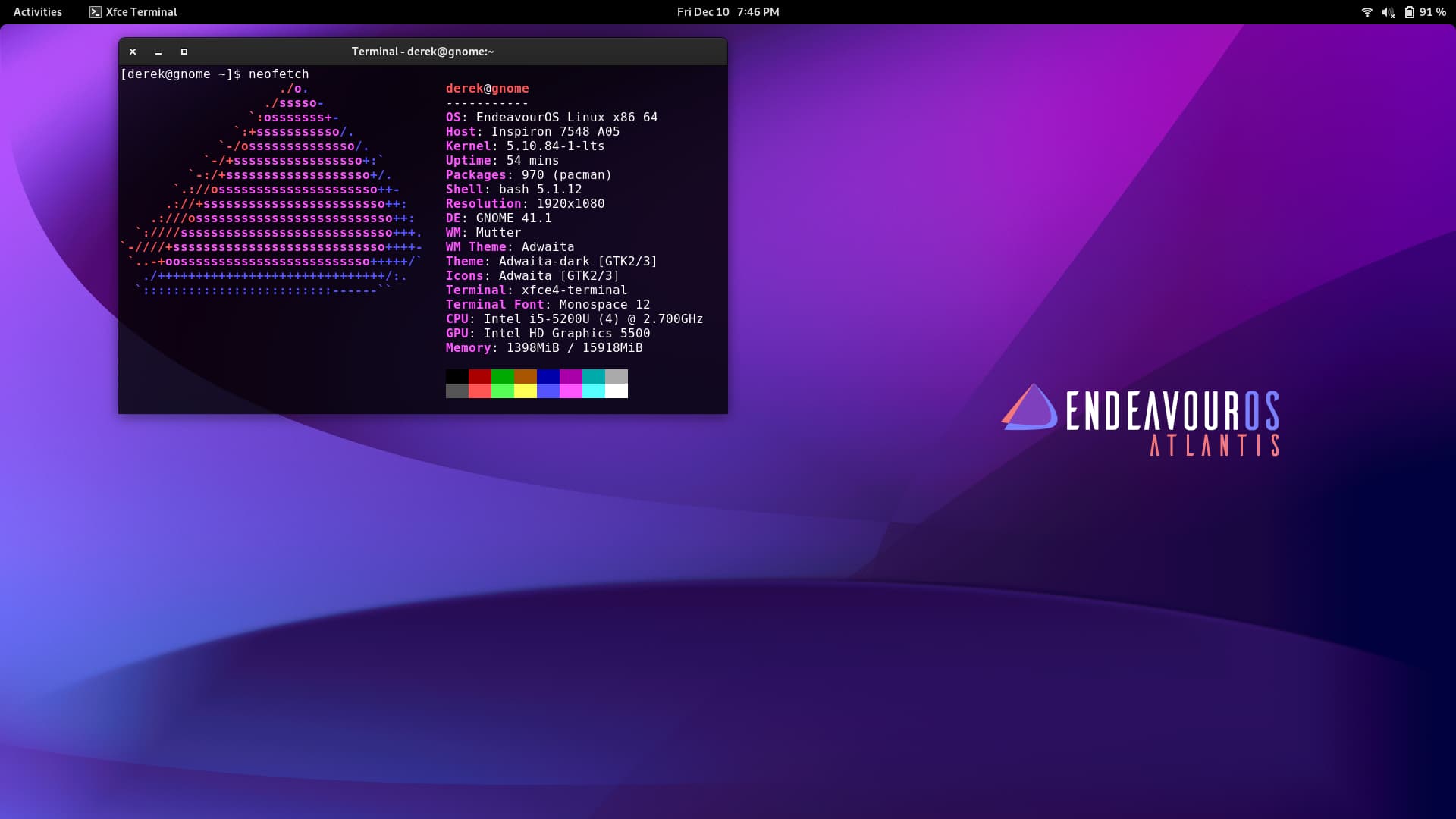Click the Wi-Fi status icon
This screenshot has height=819, width=1456.
pyautogui.click(x=1367, y=11)
